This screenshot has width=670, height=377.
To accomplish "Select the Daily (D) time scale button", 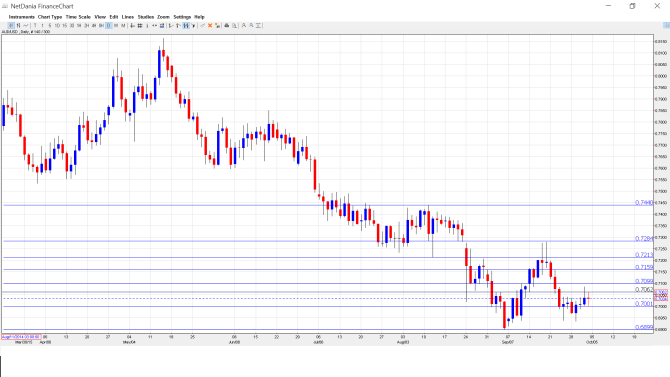I will click(x=109, y=26).
